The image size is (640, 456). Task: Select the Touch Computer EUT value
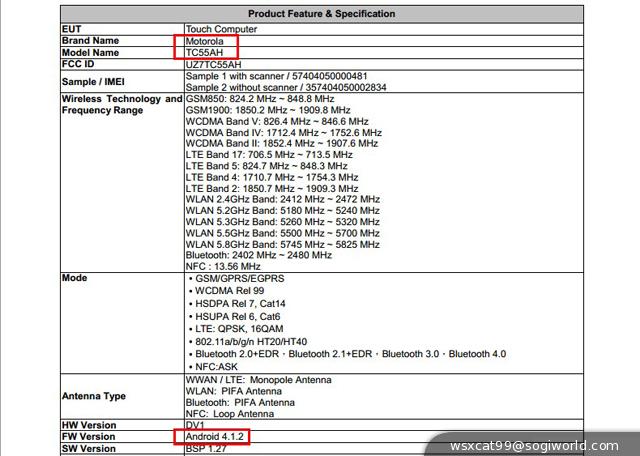click(222, 29)
